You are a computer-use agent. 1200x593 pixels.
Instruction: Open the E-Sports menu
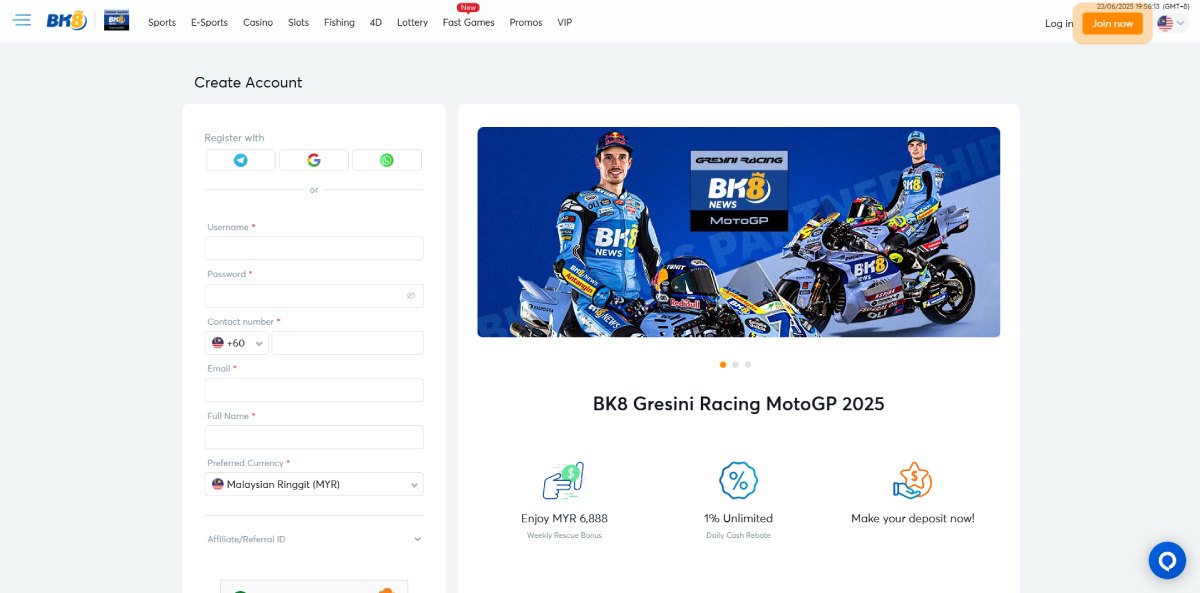pos(209,22)
